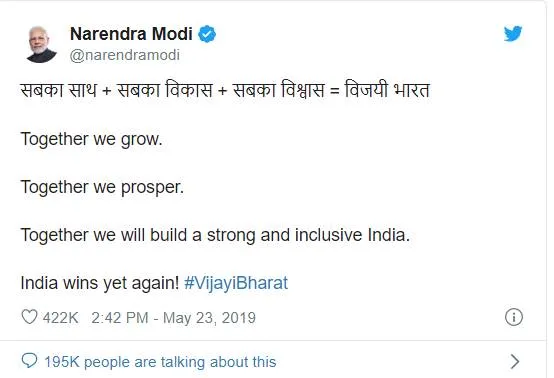
Task: Click the 2:42 PM May 23, 2019 timestamp
Action: [x=173, y=318]
